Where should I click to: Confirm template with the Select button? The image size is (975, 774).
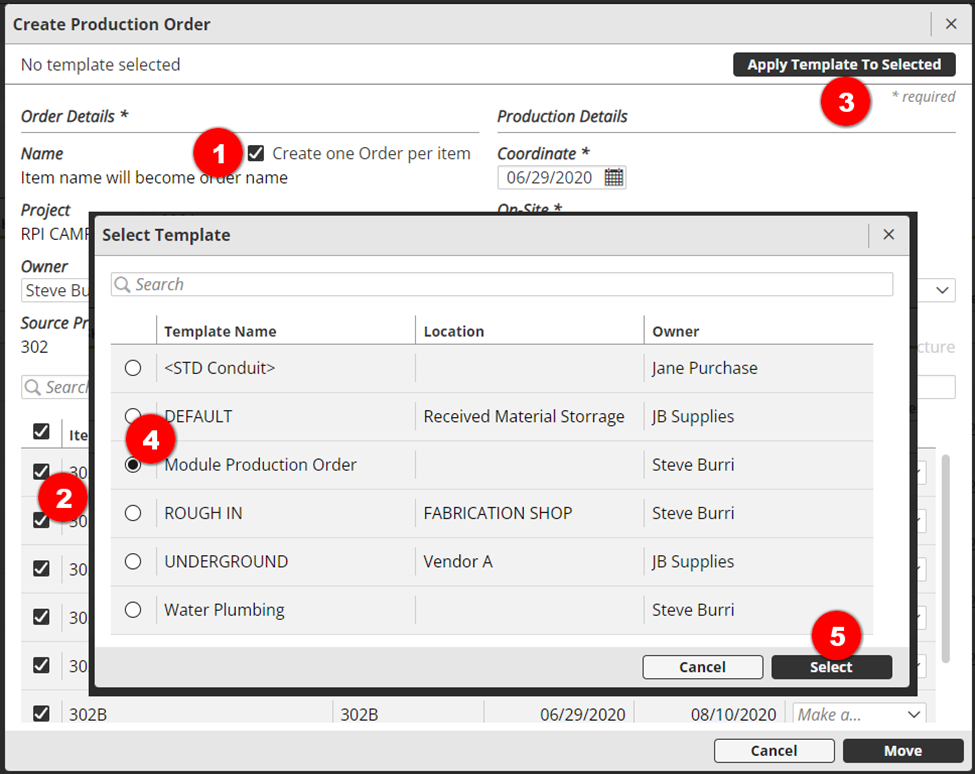point(831,667)
